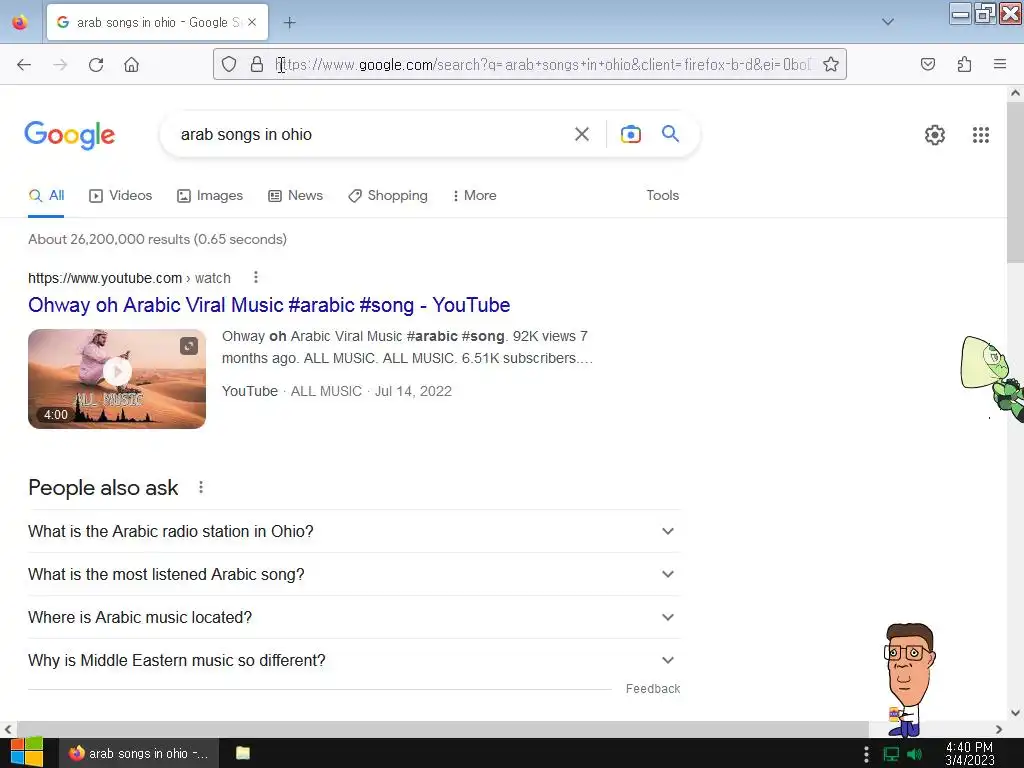Open People also ask options menu
Viewport: 1024px width, 768px height.
[201, 487]
